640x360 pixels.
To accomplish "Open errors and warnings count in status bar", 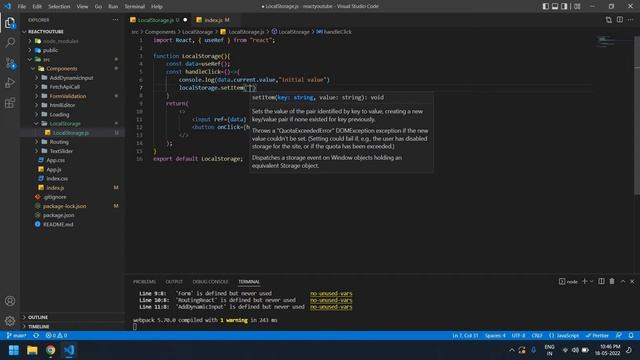I will click(56, 335).
